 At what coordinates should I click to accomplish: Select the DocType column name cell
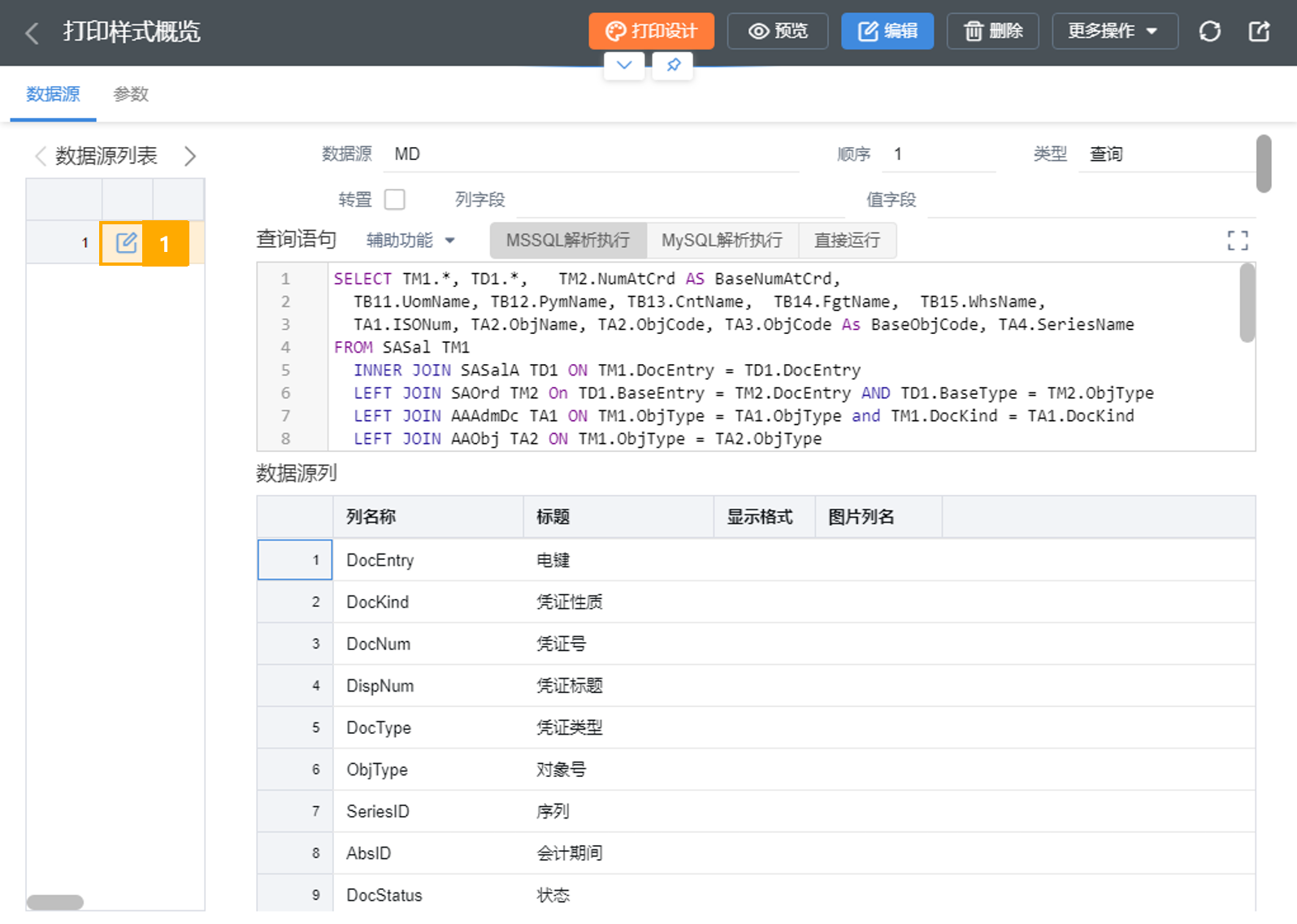[x=428, y=727]
